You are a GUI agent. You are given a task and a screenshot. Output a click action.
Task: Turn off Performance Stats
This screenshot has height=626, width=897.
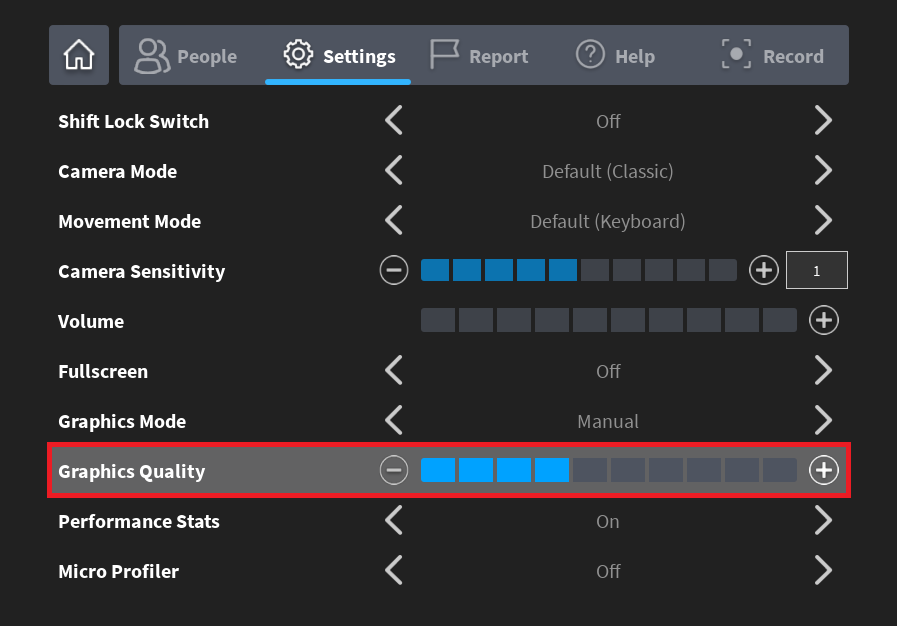coord(823,520)
